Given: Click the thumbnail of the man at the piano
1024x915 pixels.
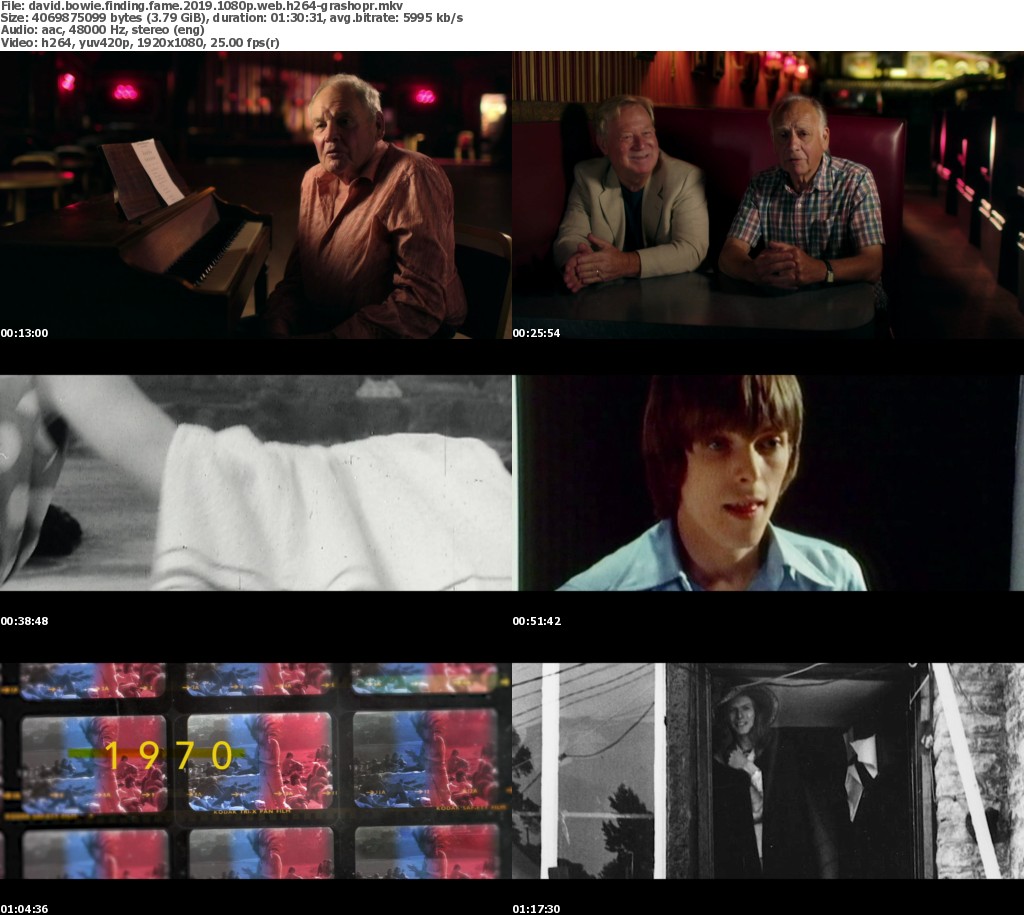Looking at the screenshot, I should [x=255, y=195].
